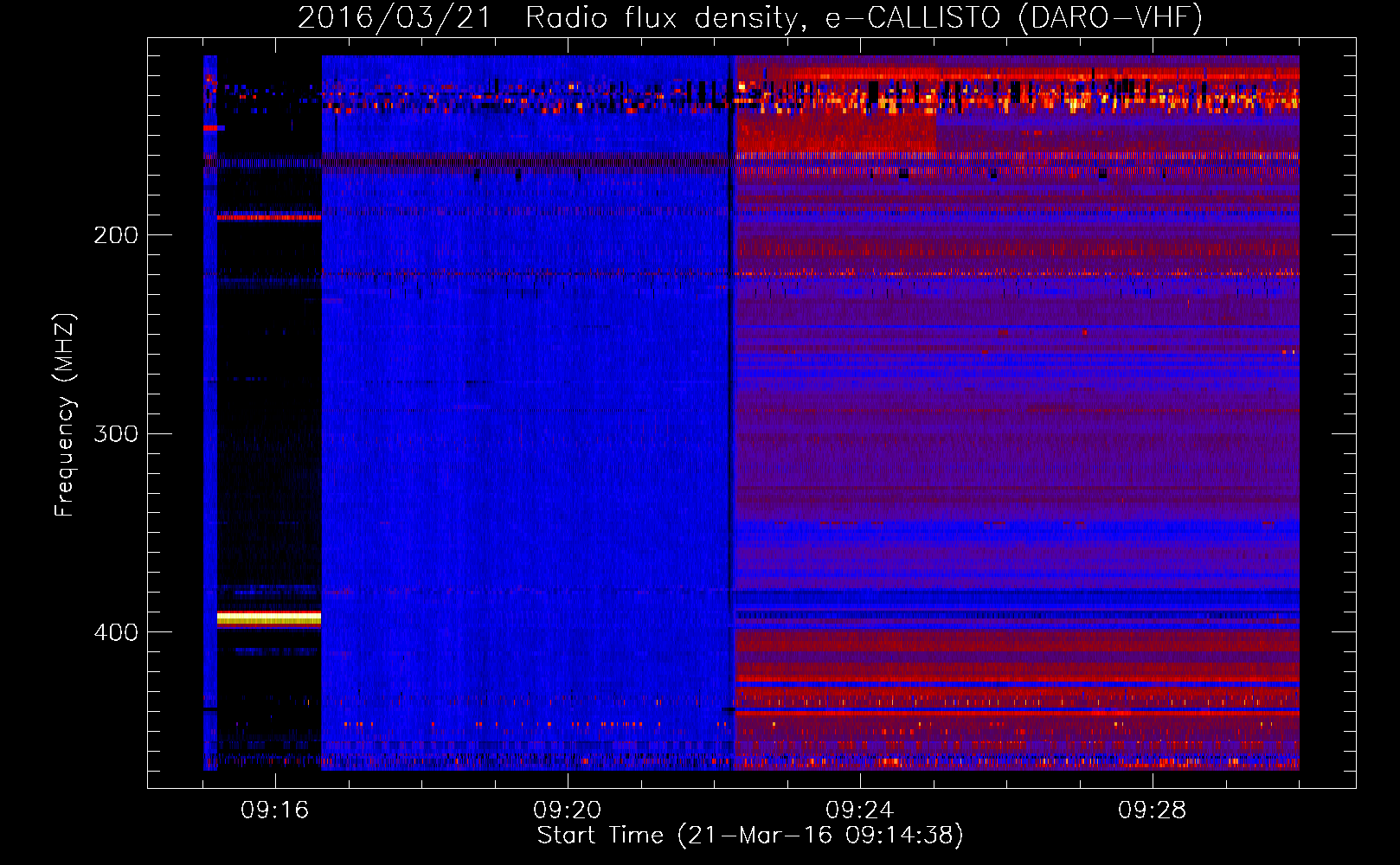Click the 300 frequency tick label

click(x=116, y=433)
